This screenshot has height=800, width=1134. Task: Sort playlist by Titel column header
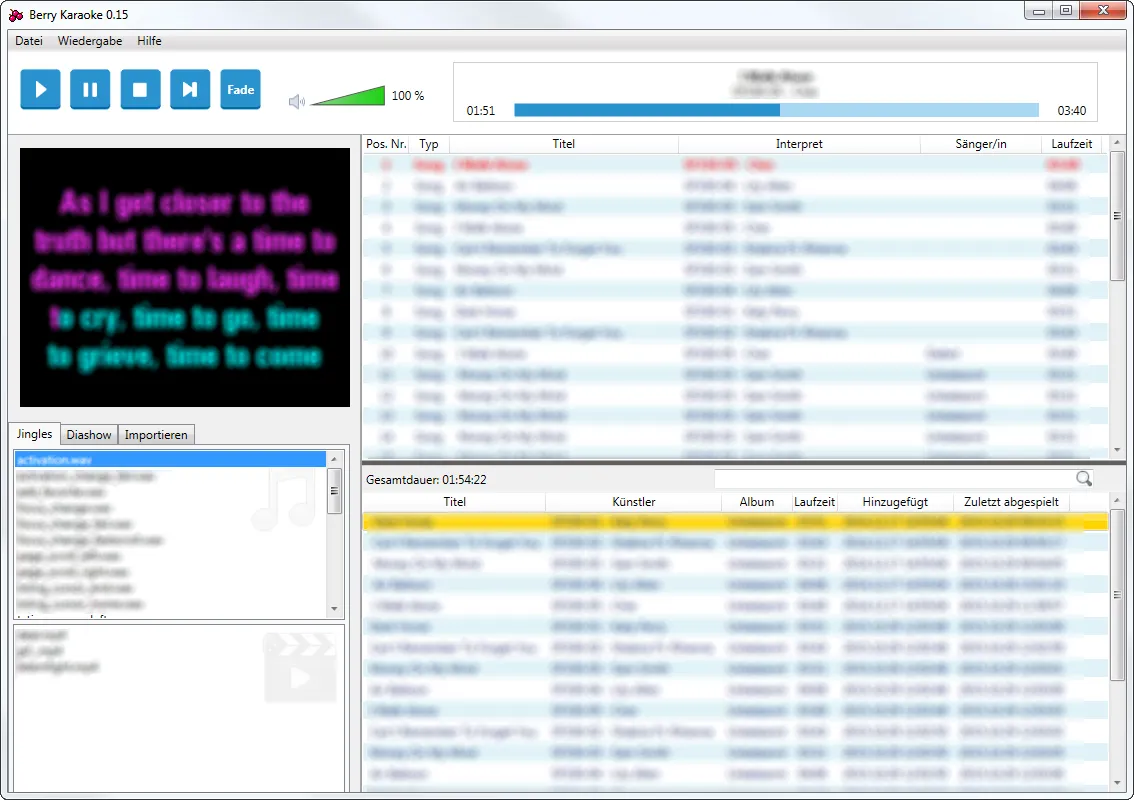(563, 144)
